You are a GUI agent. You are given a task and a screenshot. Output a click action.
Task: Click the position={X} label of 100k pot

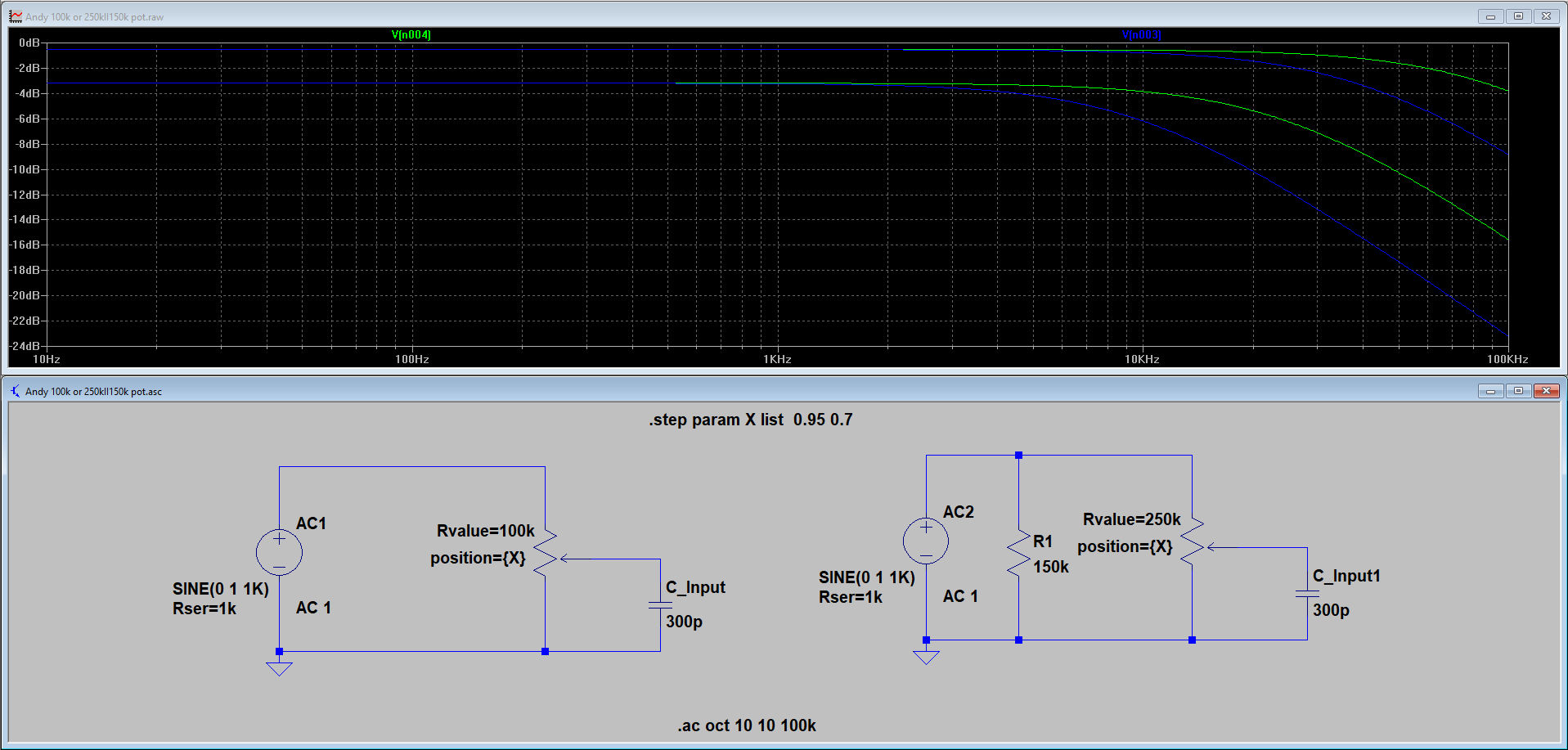pos(478,558)
